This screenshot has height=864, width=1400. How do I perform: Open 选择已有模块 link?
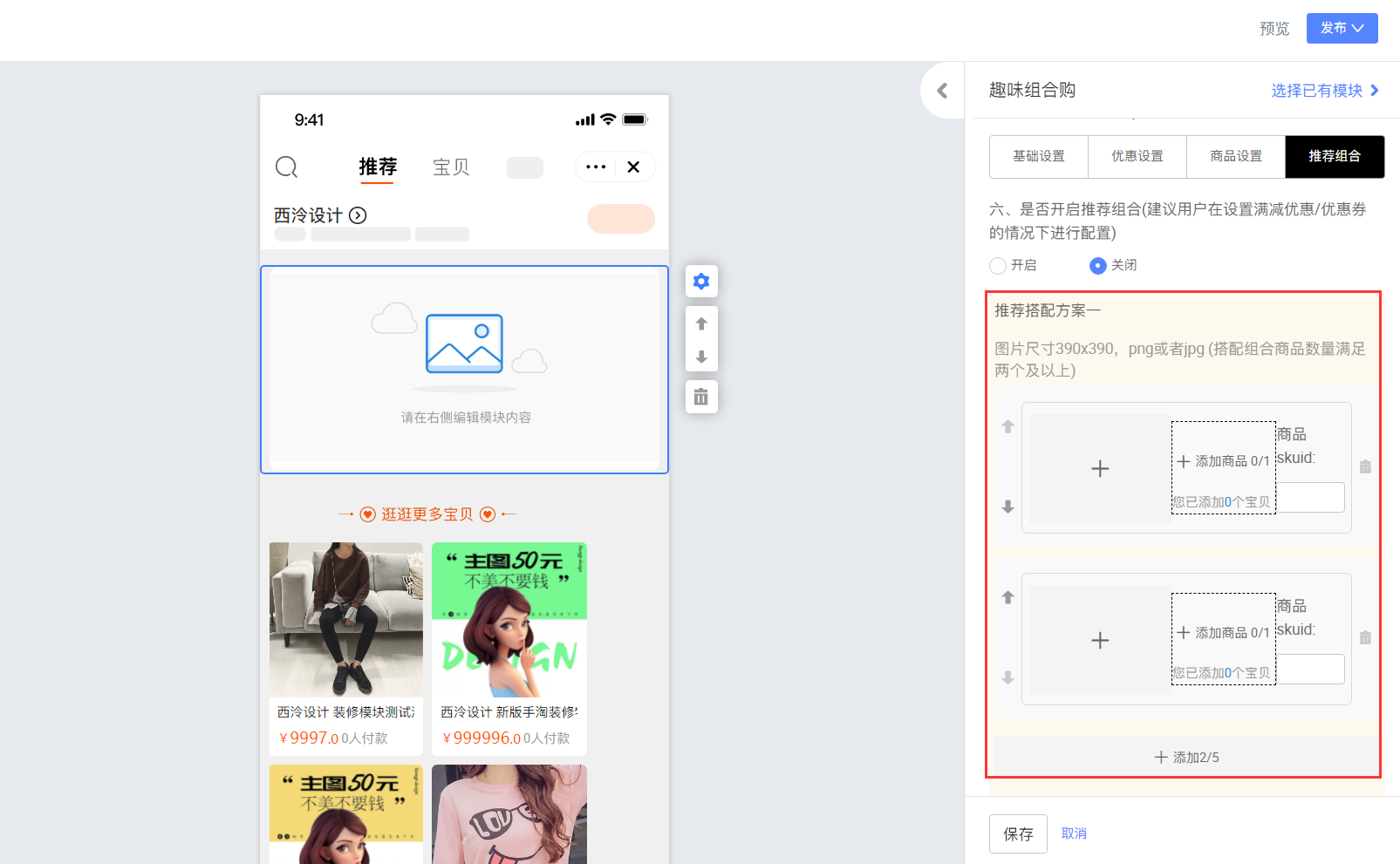point(1325,91)
